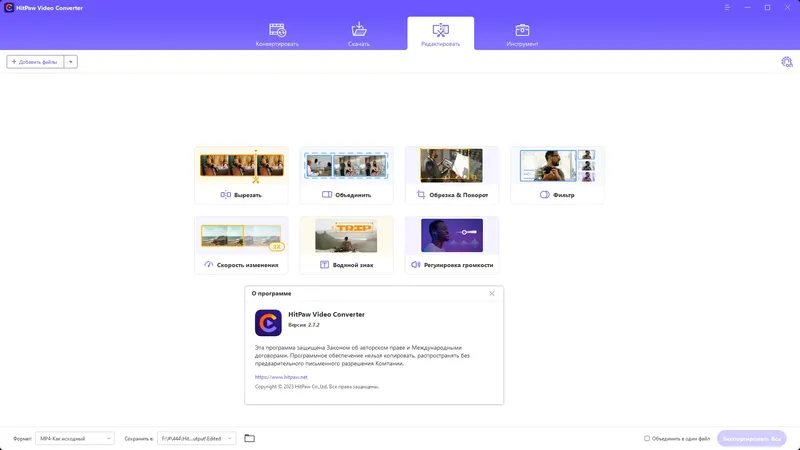Click the crop and rotate preview thumbnail
The image size is (800, 450).
452,165
